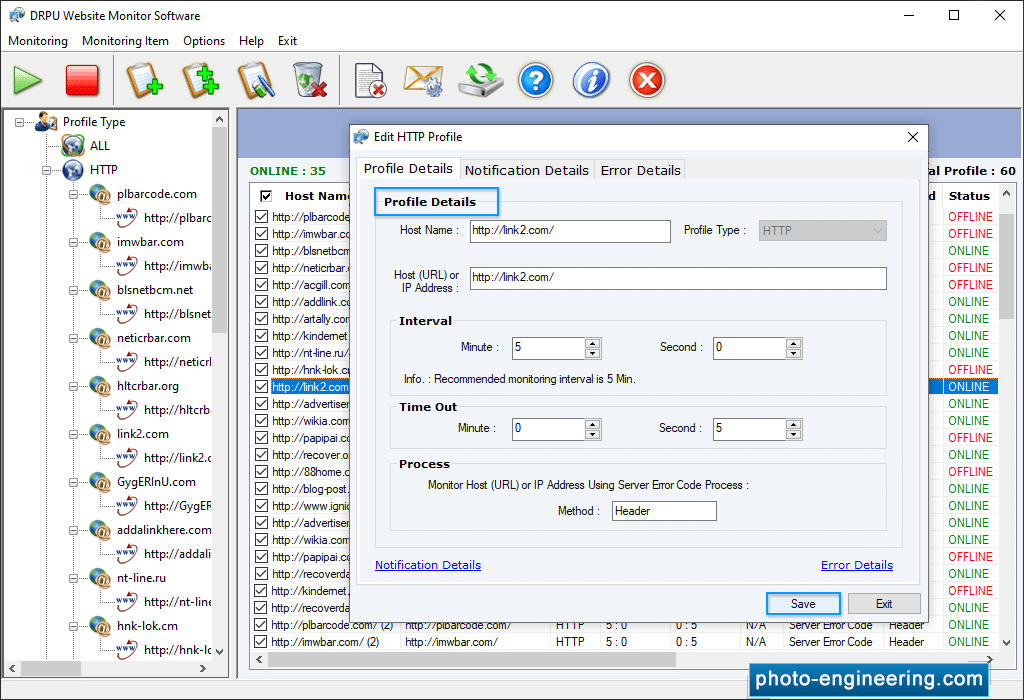1024x700 pixels.
Task: Open help with blue question mark icon
Action: click(x=536, y=80)
